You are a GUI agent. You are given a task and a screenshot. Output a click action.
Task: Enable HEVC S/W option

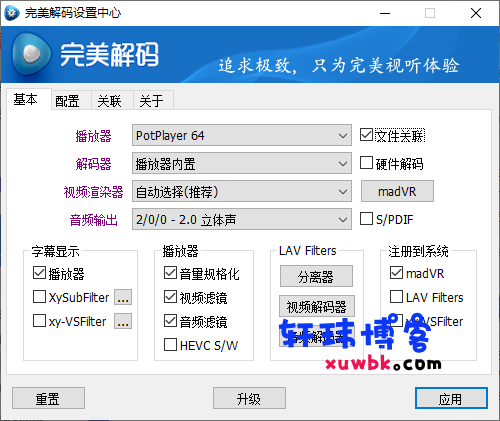pyautogui.click(x=170, y=345)
